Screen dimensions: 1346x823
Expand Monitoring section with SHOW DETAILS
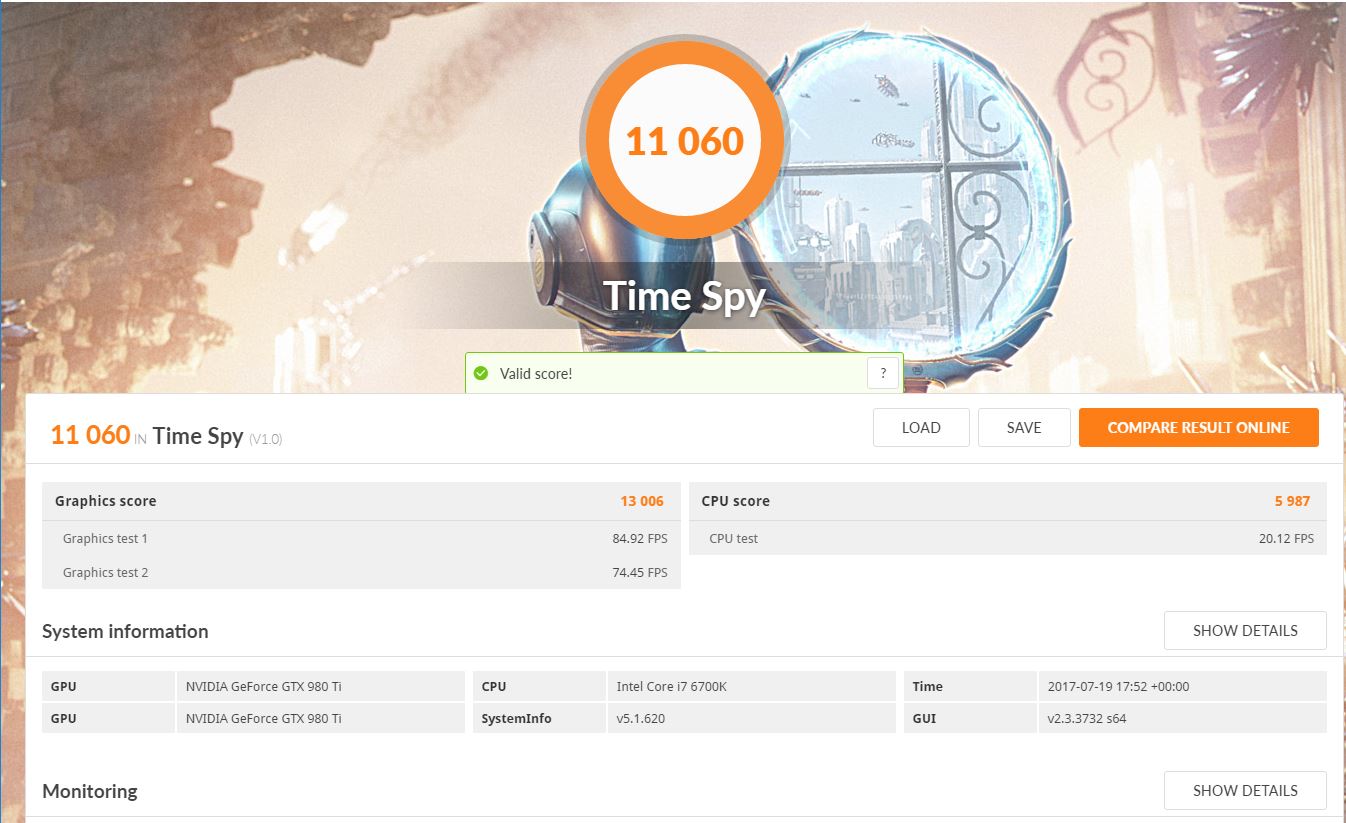click(x=1245, y=790)
